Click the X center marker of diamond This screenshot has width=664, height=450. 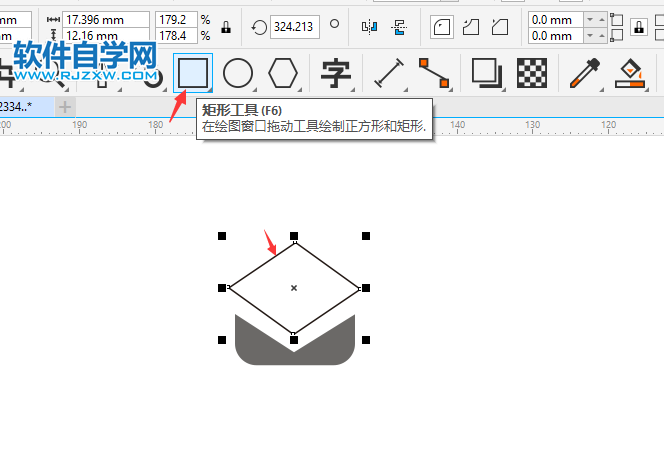[294, 288]
